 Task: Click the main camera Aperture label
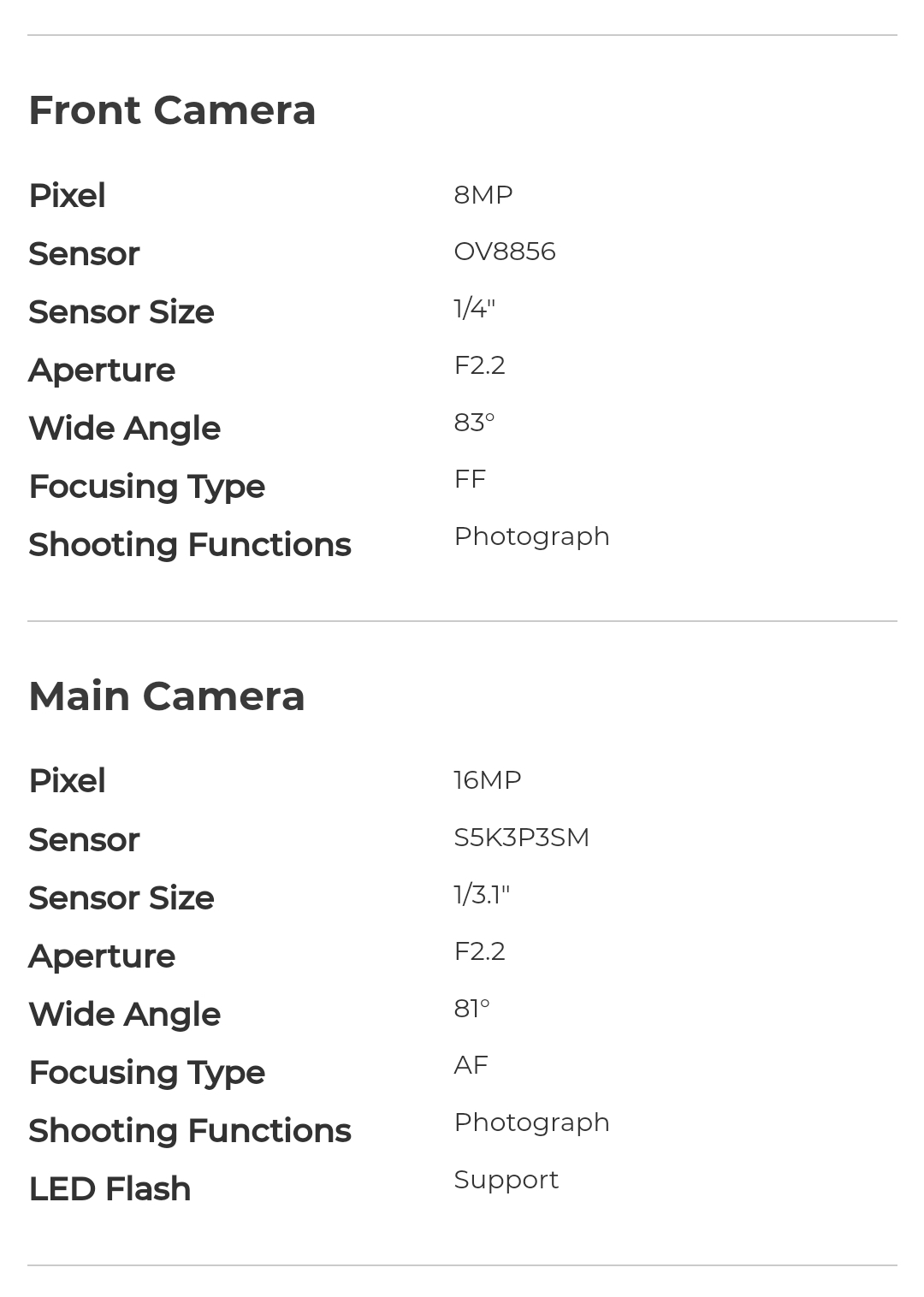tap(102, 956)
